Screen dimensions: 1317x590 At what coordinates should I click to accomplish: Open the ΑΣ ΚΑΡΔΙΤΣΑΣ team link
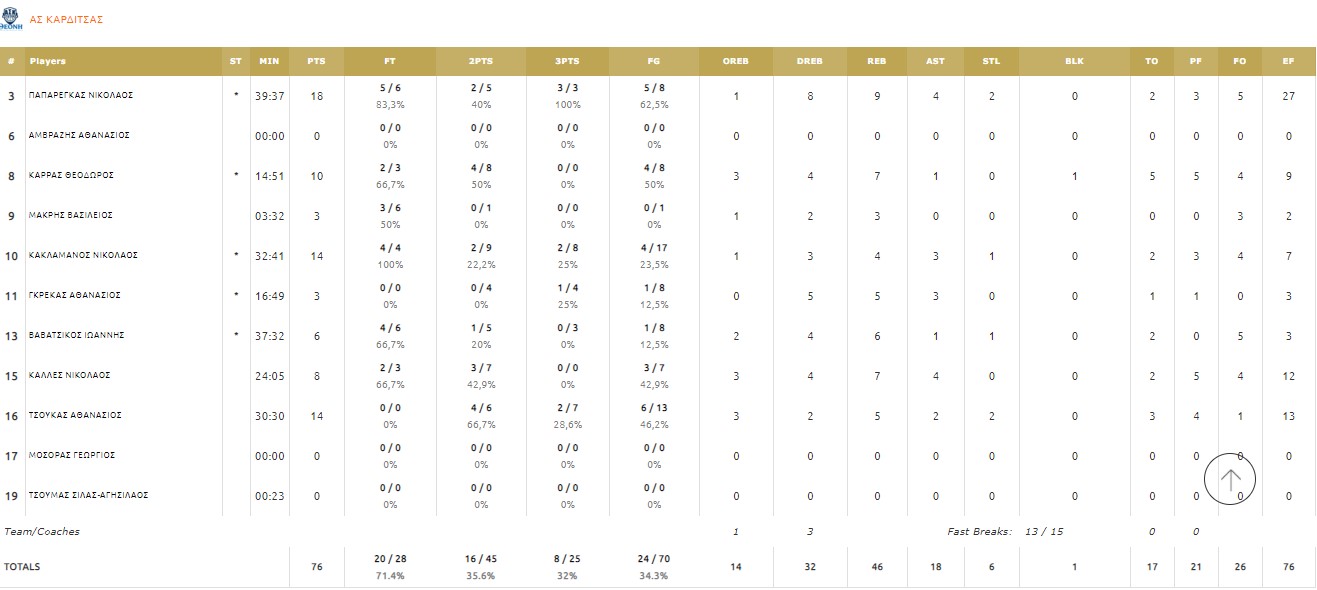[67, 20]
